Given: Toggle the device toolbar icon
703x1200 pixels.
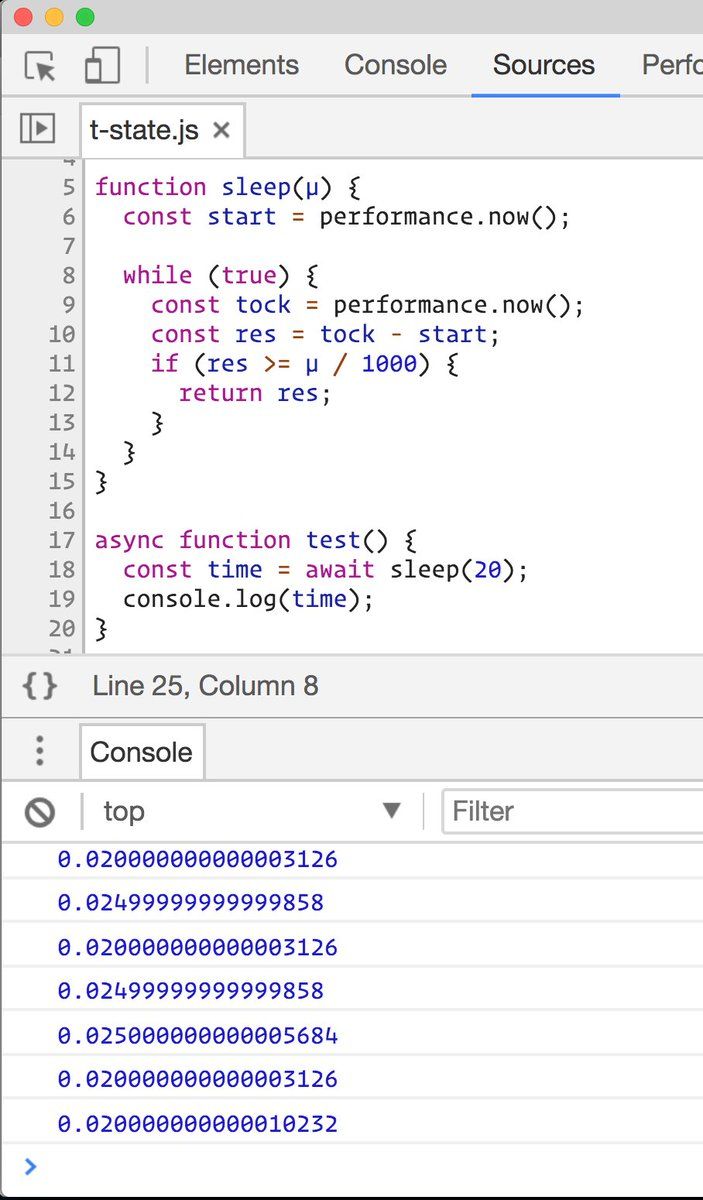Looking at the screenshot, I should (102, 66).
